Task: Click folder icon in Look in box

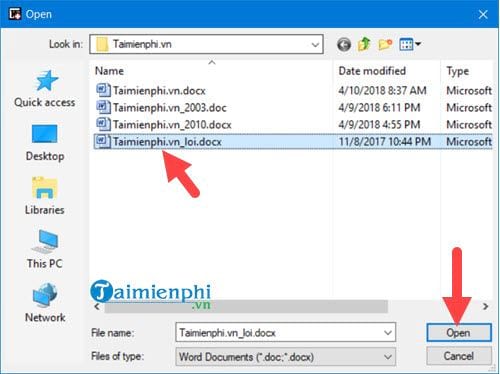Action: pyautogui.click(x=102, y=44)
